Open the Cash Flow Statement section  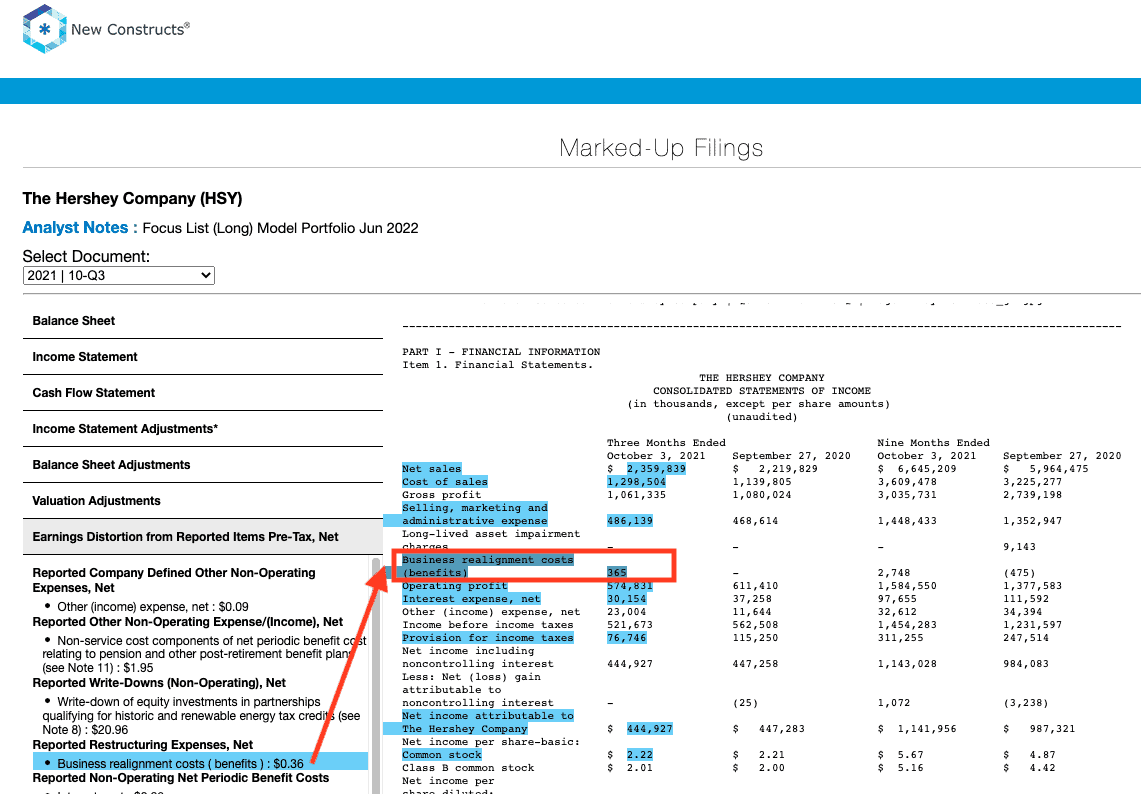203,393
